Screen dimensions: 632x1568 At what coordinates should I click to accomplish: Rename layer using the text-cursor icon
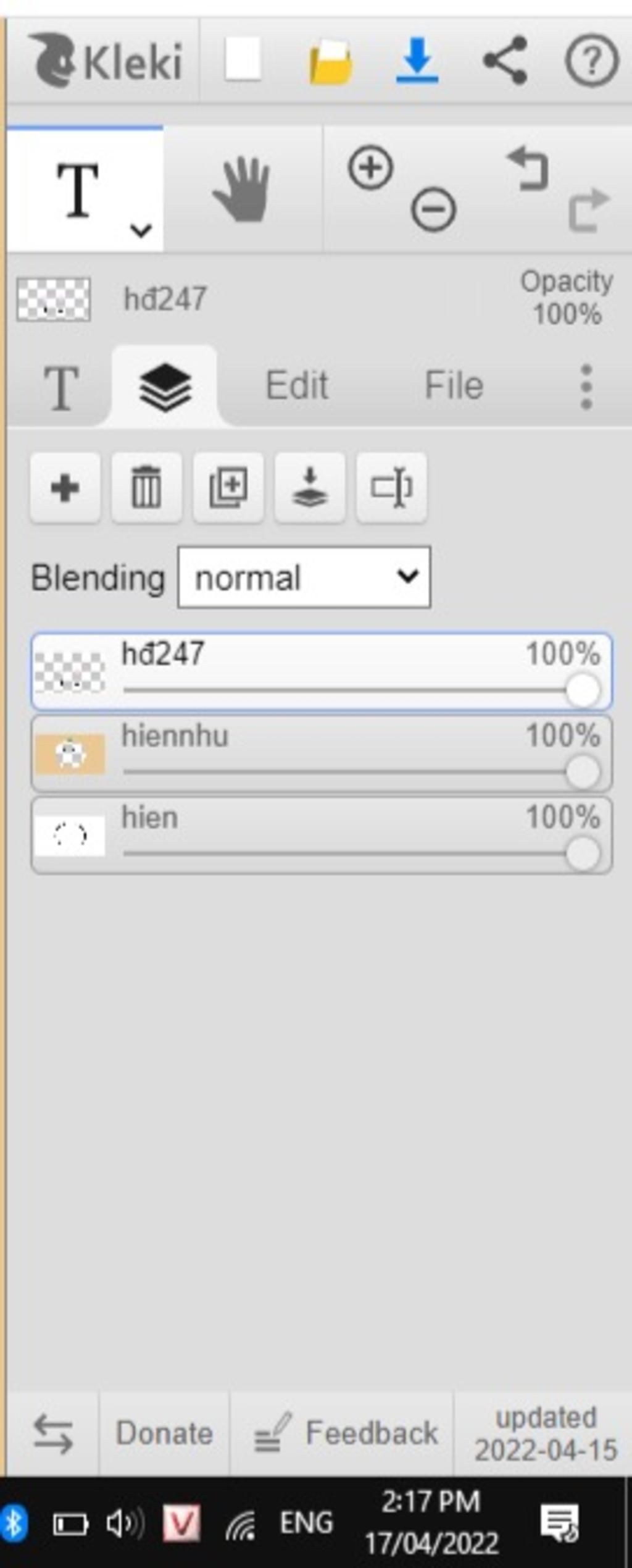(391, 488)
